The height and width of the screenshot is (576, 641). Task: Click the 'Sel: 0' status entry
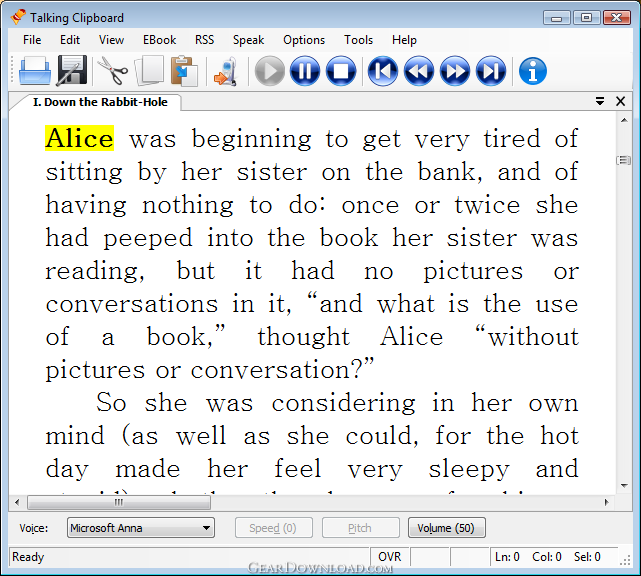[587, 556]
